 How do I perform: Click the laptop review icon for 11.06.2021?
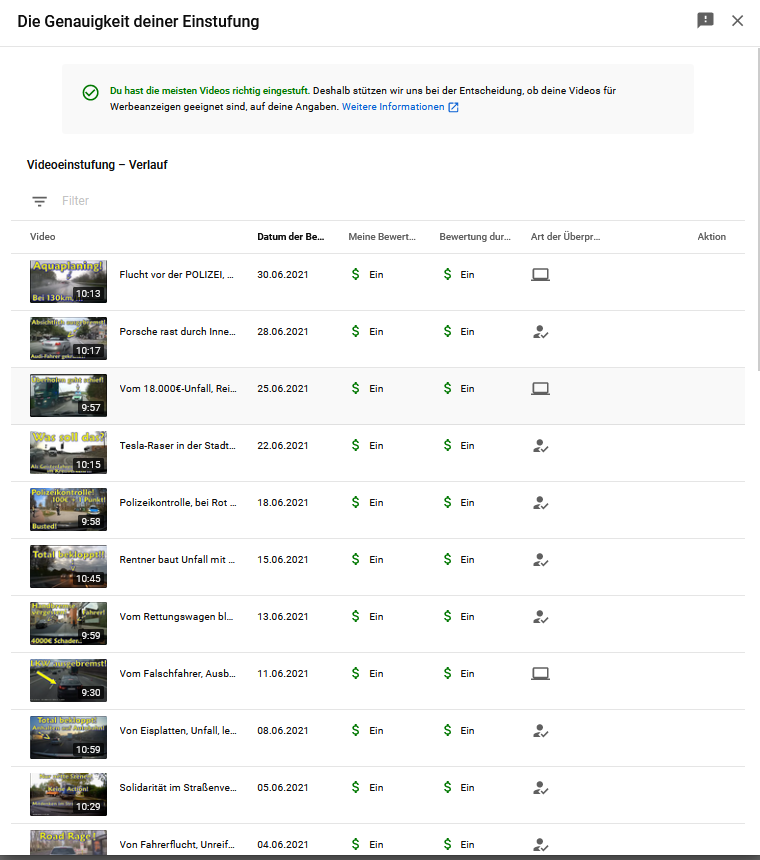540,674
